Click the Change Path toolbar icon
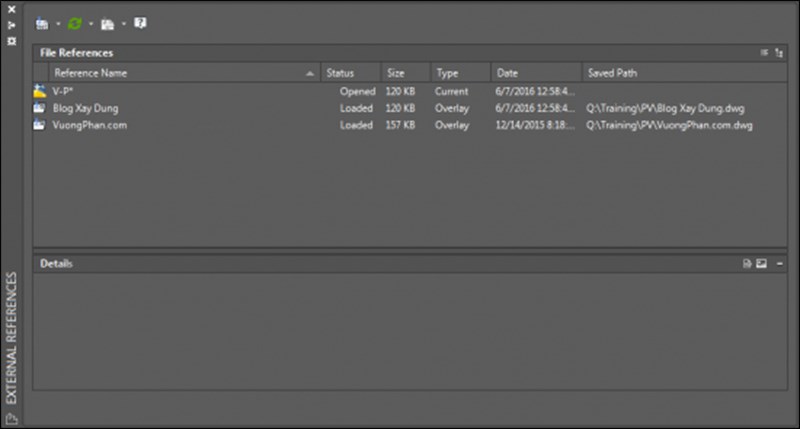 click(x=107, y=22)
